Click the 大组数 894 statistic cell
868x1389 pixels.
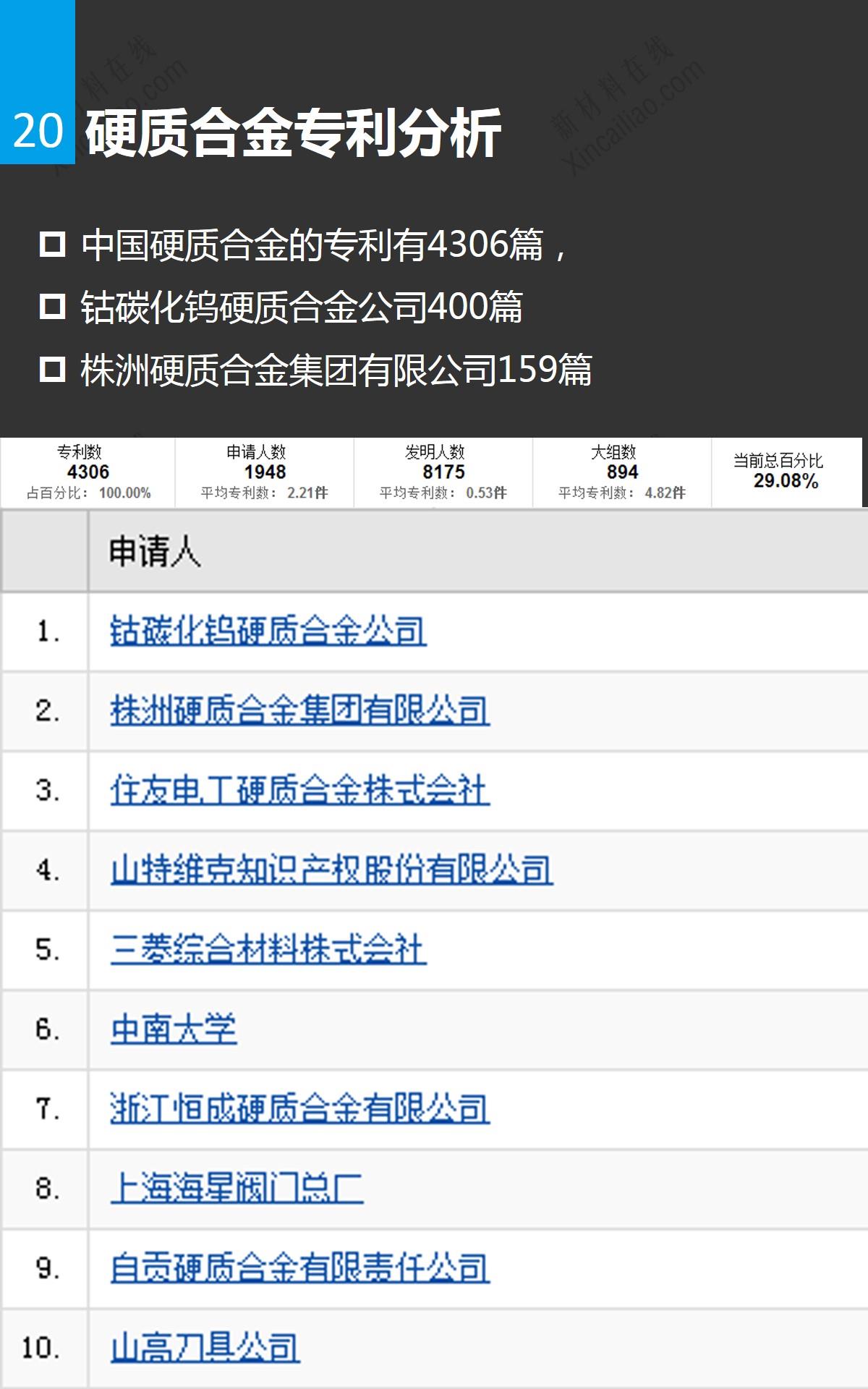(621, 472)
